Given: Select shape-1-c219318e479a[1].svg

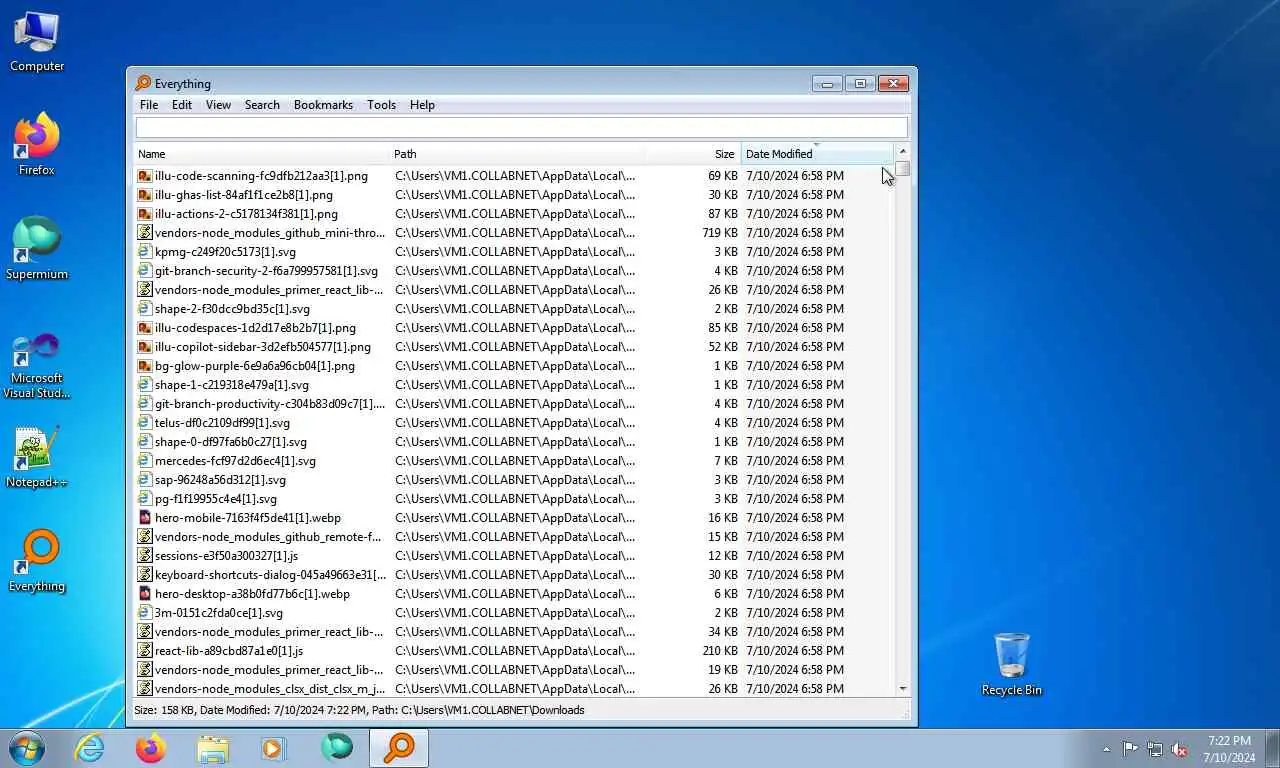Looking at the screenshot, I should (232, 385).
